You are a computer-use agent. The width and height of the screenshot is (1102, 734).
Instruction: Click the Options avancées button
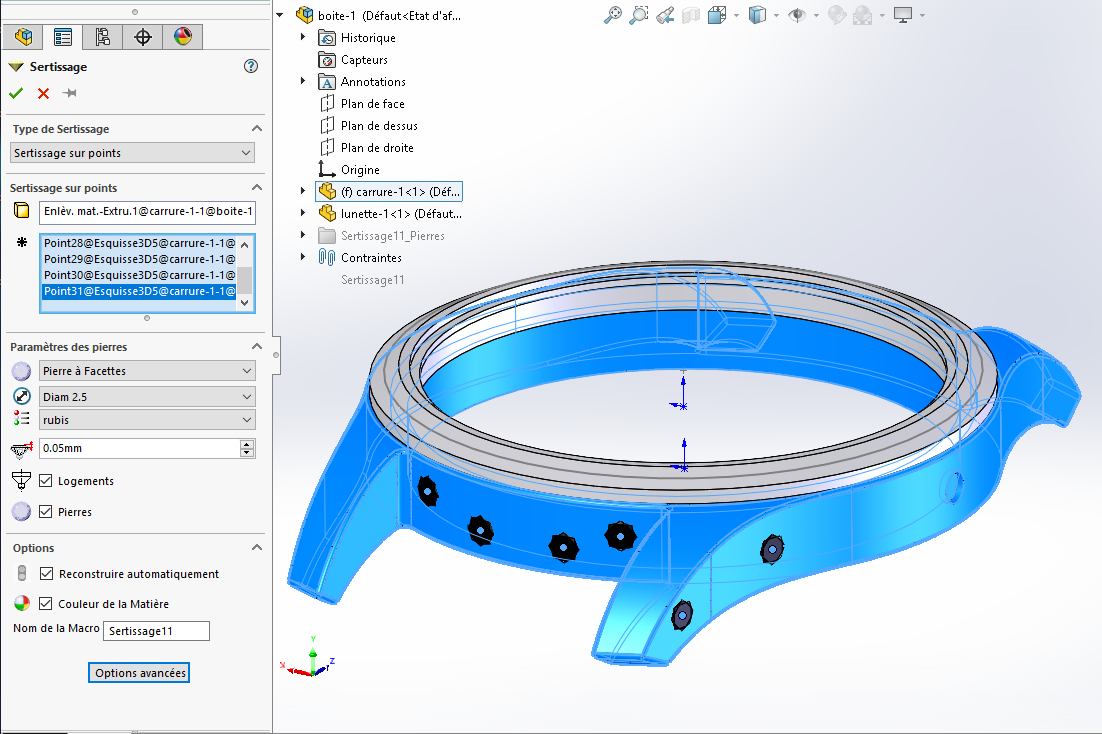(139, 673)
